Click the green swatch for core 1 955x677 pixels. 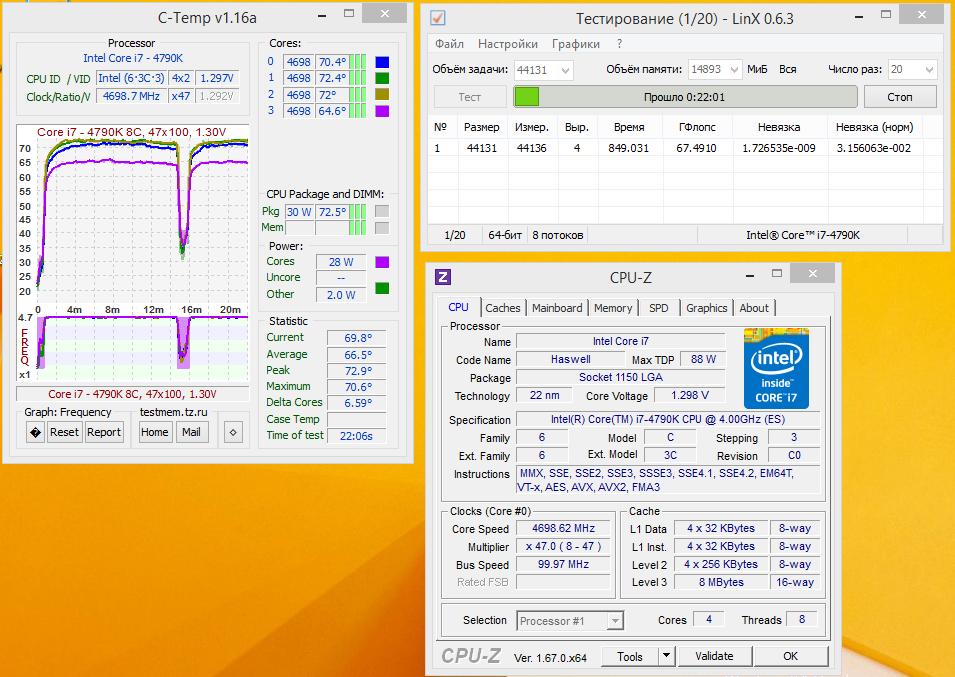[x=381, y=78]
